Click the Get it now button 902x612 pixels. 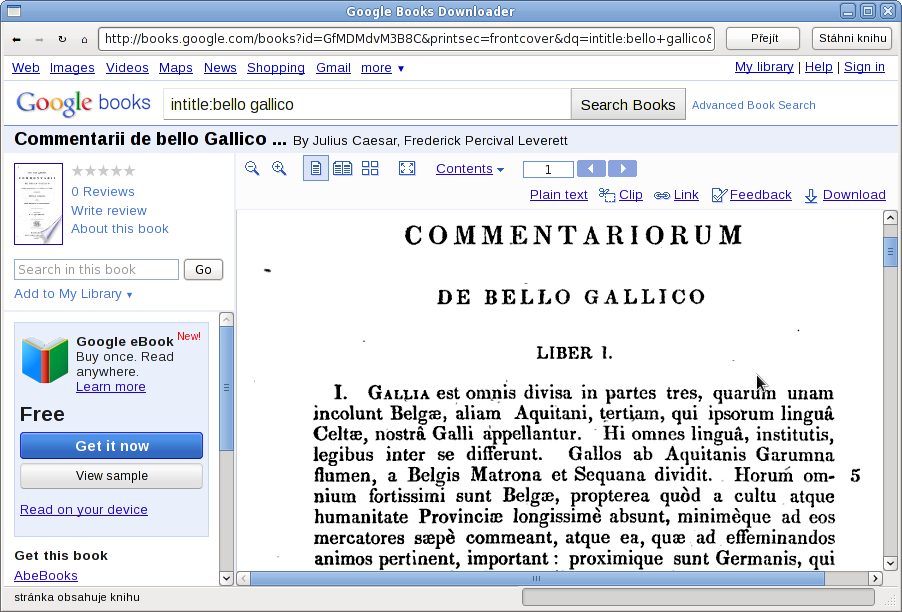tap(112, 446)
